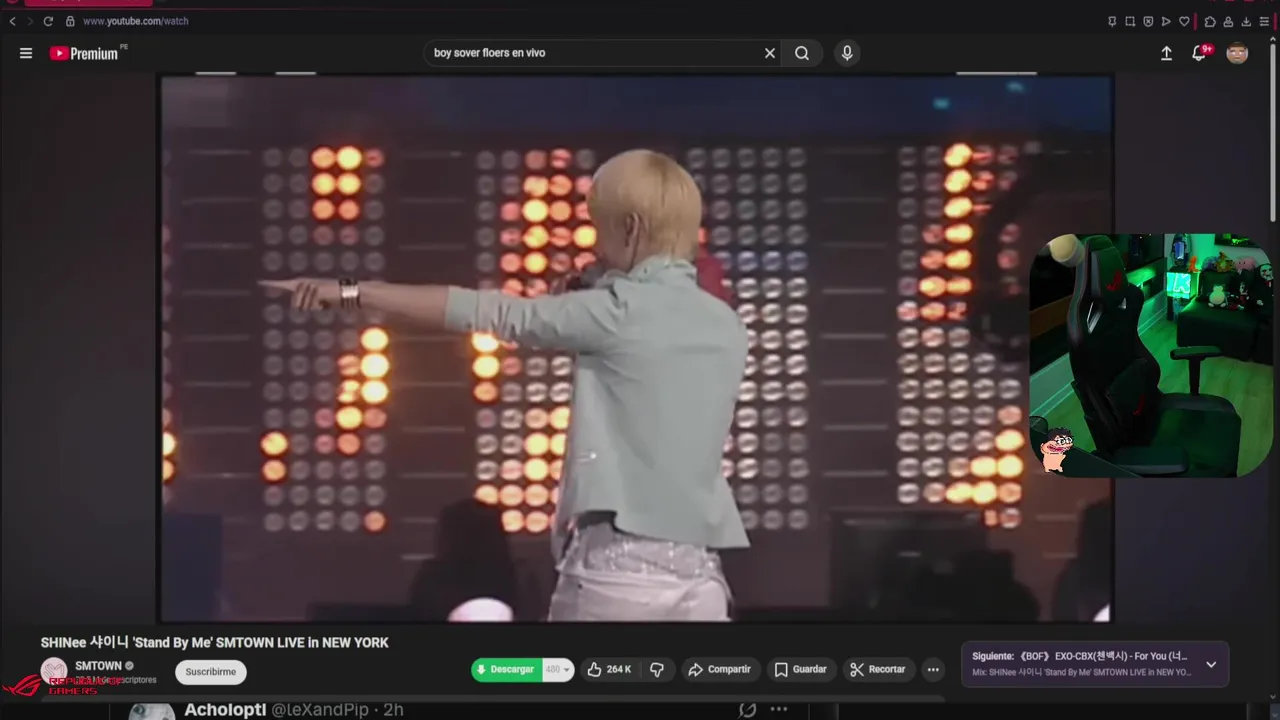Click the player play-arrow toolbar icon

pyautogui.click(x=1166, y=21)
